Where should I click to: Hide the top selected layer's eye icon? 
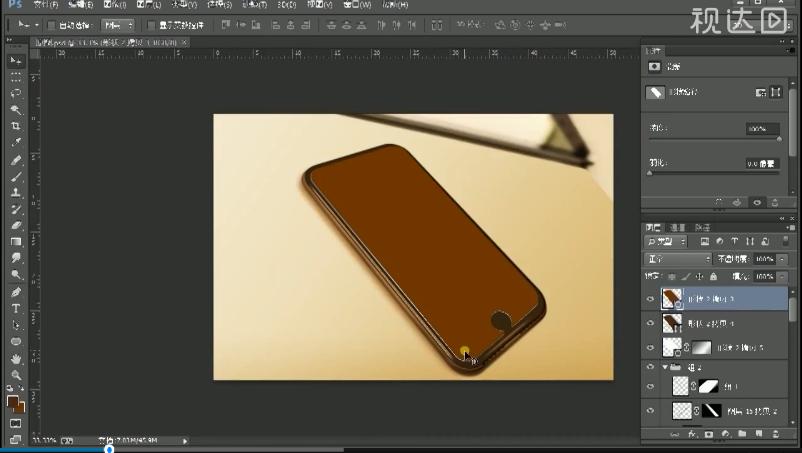[650, 298]
